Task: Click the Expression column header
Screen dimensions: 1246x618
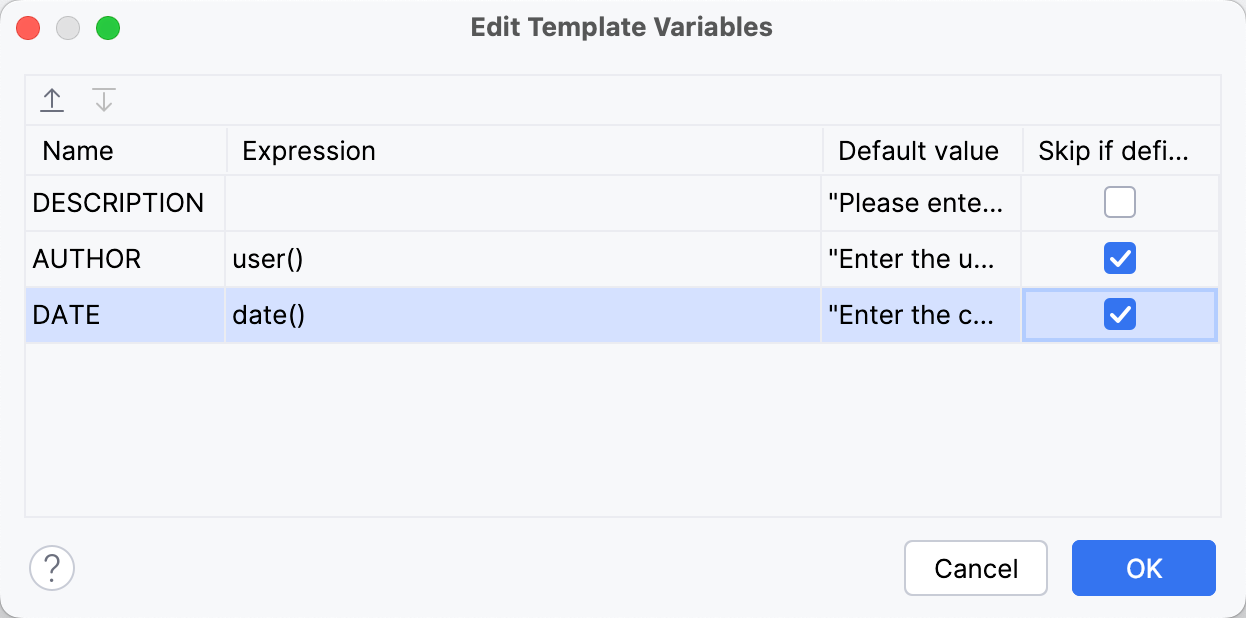Action: tap(308, 150)
